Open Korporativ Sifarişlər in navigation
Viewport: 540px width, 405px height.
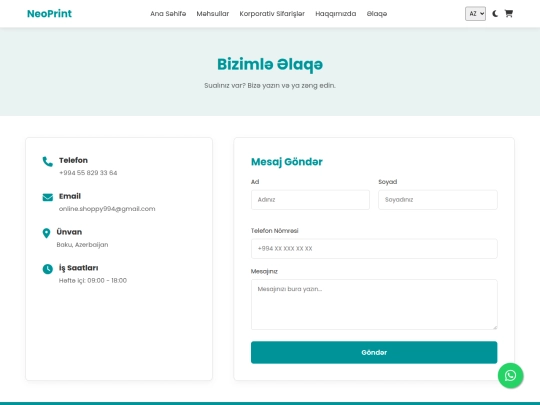click(272, 14)
